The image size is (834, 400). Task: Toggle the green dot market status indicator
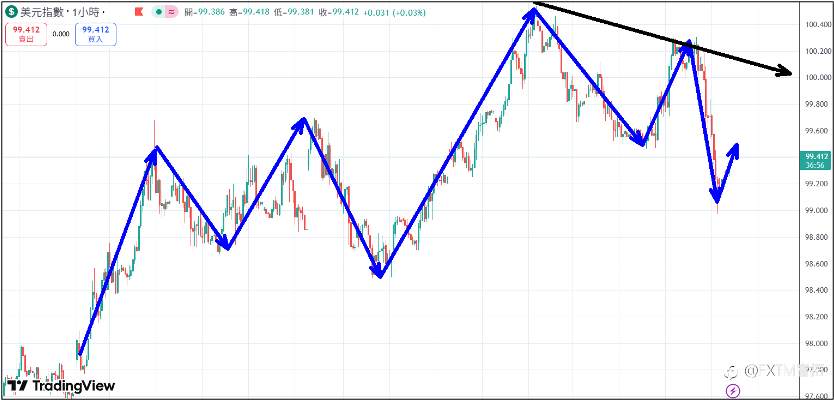(159, 12)
